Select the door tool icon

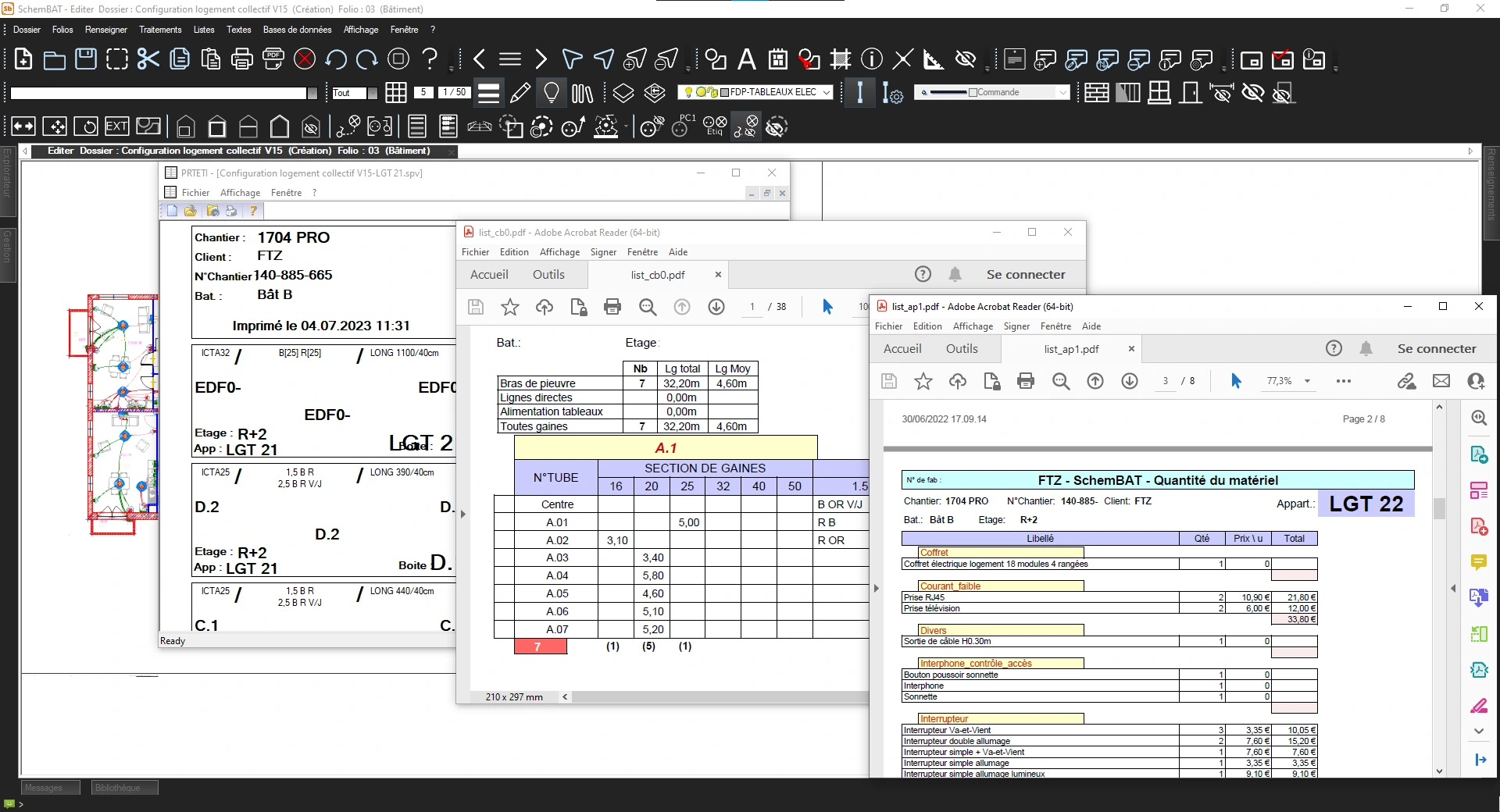pyautogui.click(x=1191, y=93)
